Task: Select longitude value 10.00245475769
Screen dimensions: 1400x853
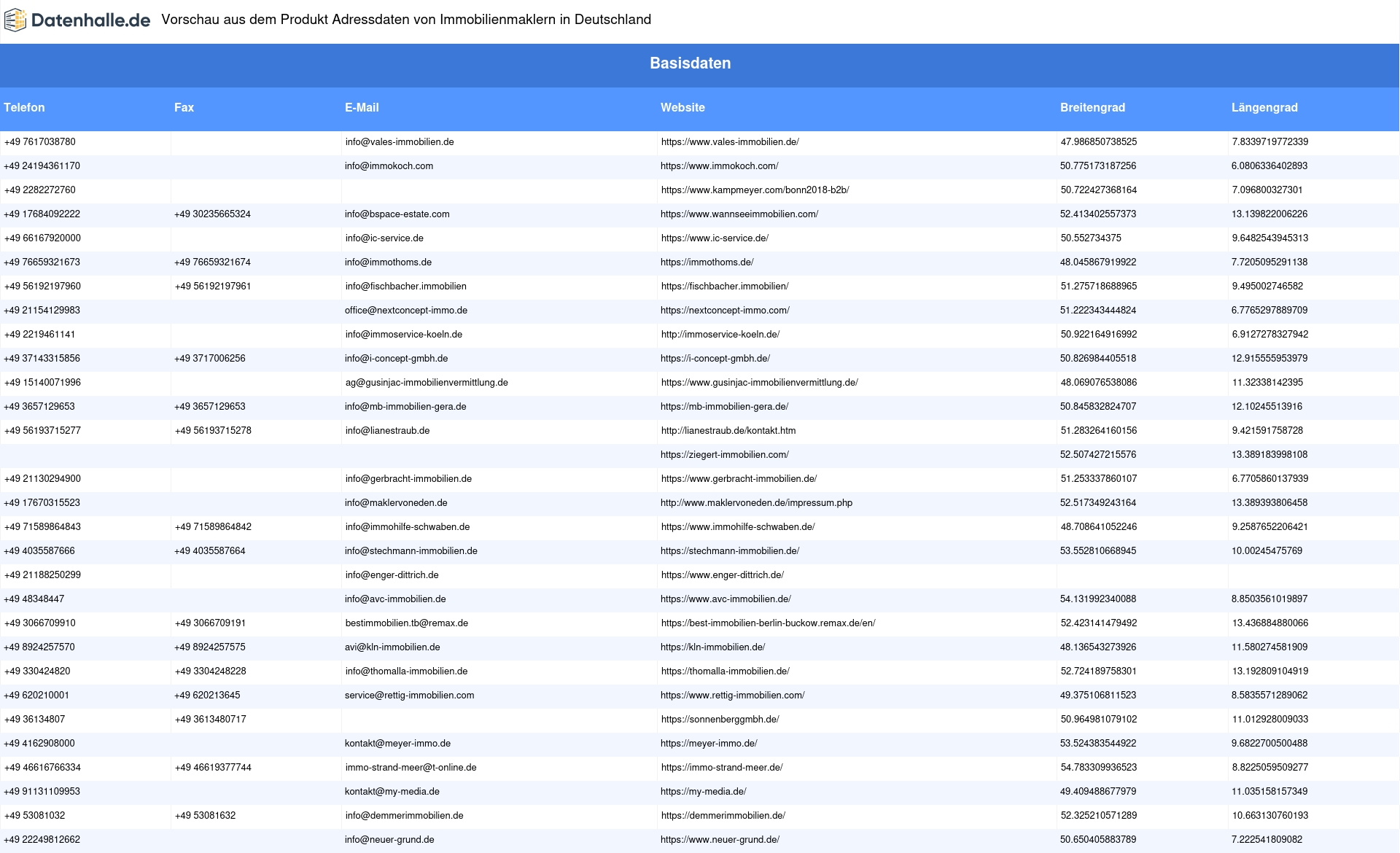Action: [x=1267, y=551]
